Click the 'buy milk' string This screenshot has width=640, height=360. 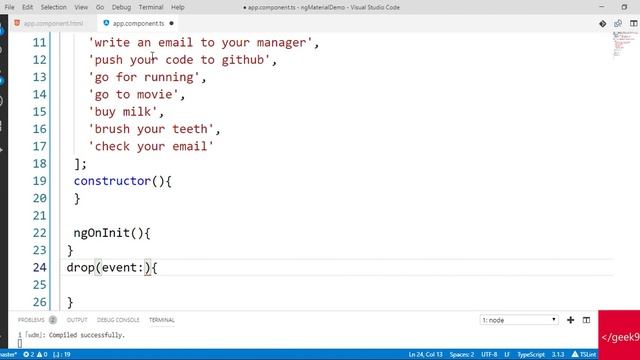pos(123,112)
